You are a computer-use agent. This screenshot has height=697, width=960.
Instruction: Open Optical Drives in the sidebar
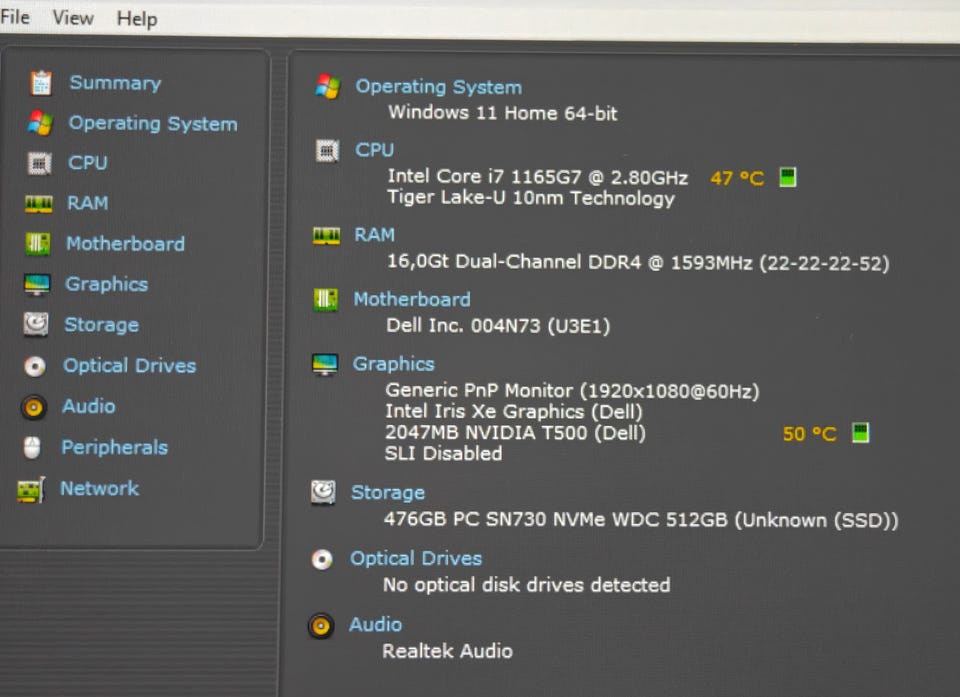point(129,366)
